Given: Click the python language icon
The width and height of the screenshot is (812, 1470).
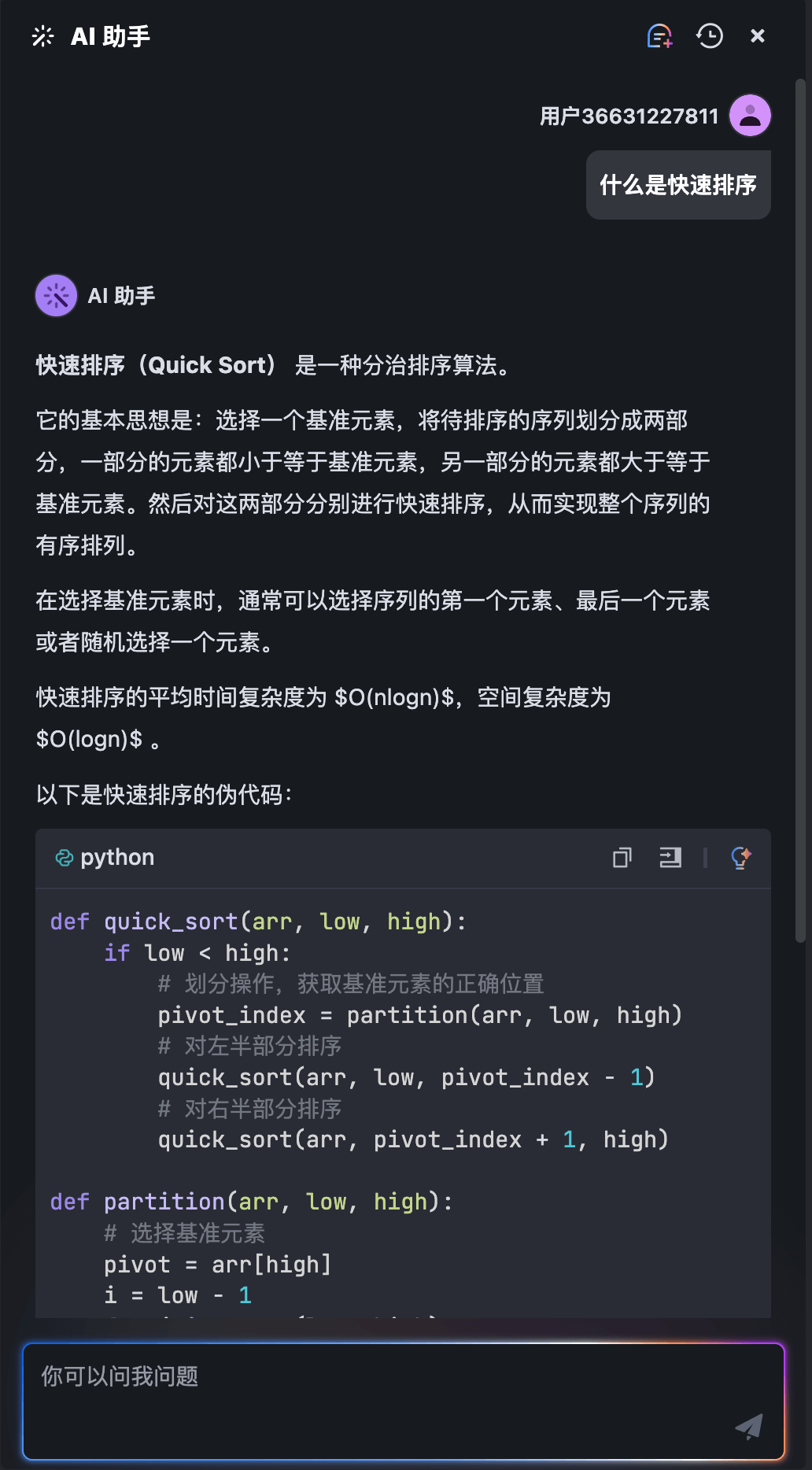Looking at the screenshot, I should click(64, 858).
